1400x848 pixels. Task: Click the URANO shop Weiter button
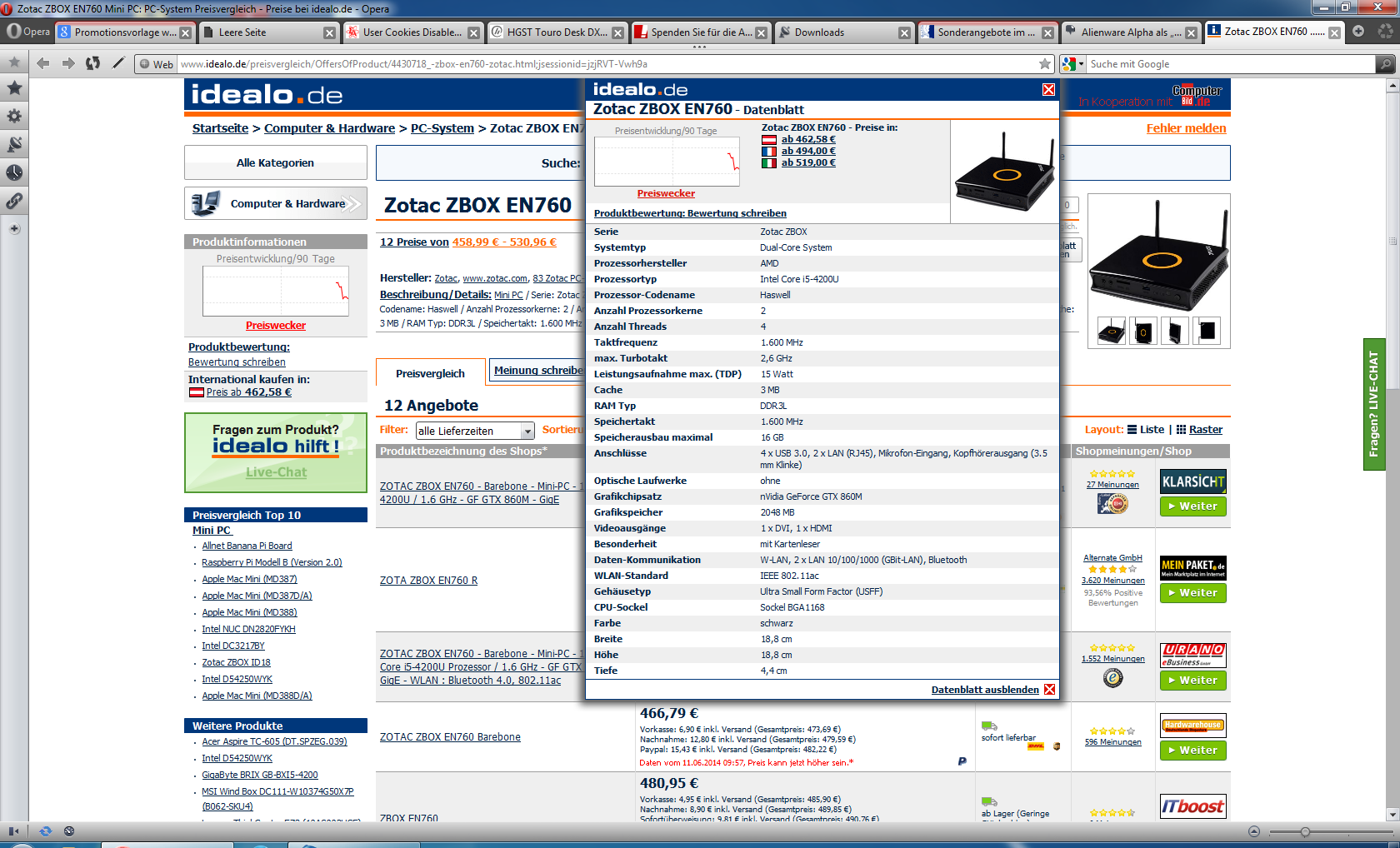(x=1192, y=681)
